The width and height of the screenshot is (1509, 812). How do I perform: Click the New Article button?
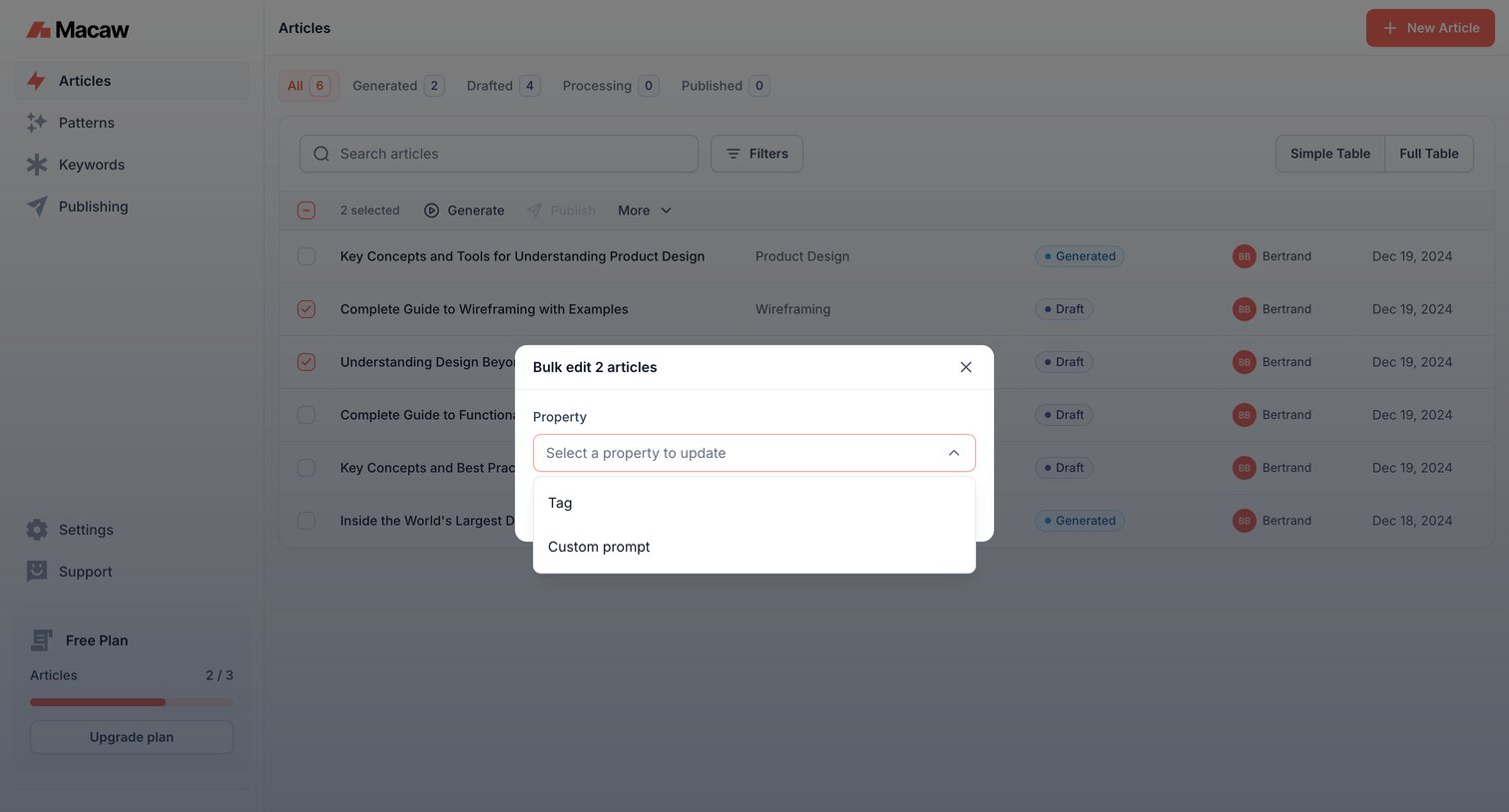[x=1430, y=28]
